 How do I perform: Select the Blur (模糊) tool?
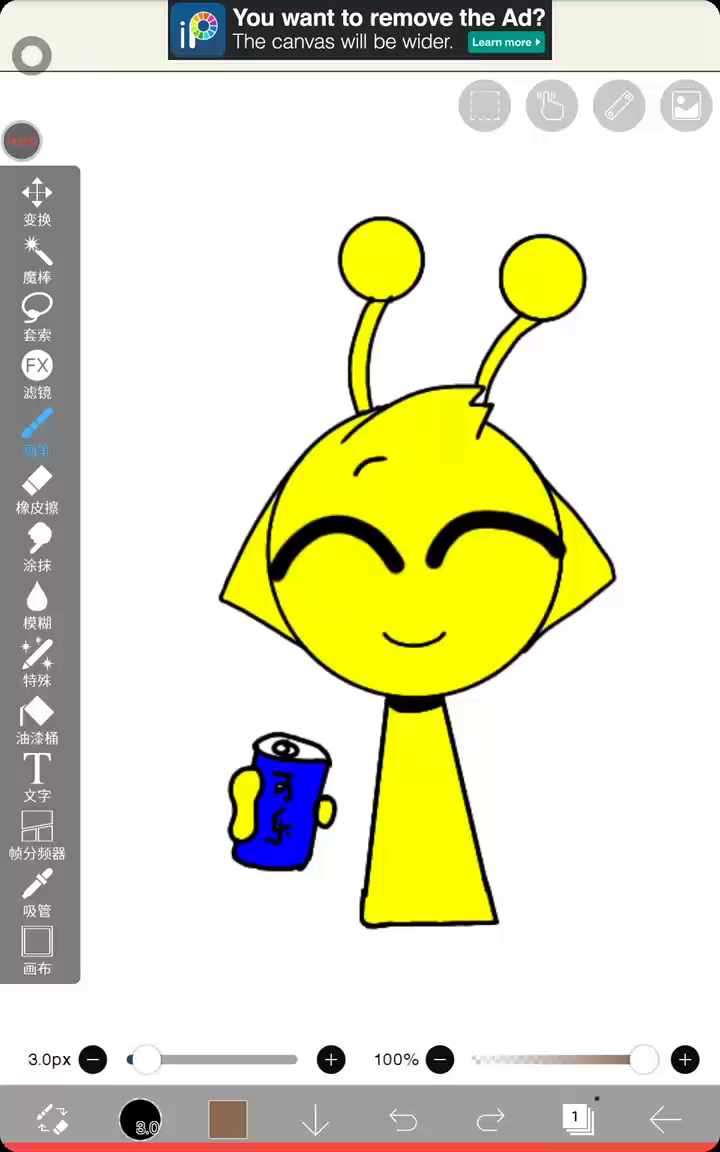tap(37, 605)
